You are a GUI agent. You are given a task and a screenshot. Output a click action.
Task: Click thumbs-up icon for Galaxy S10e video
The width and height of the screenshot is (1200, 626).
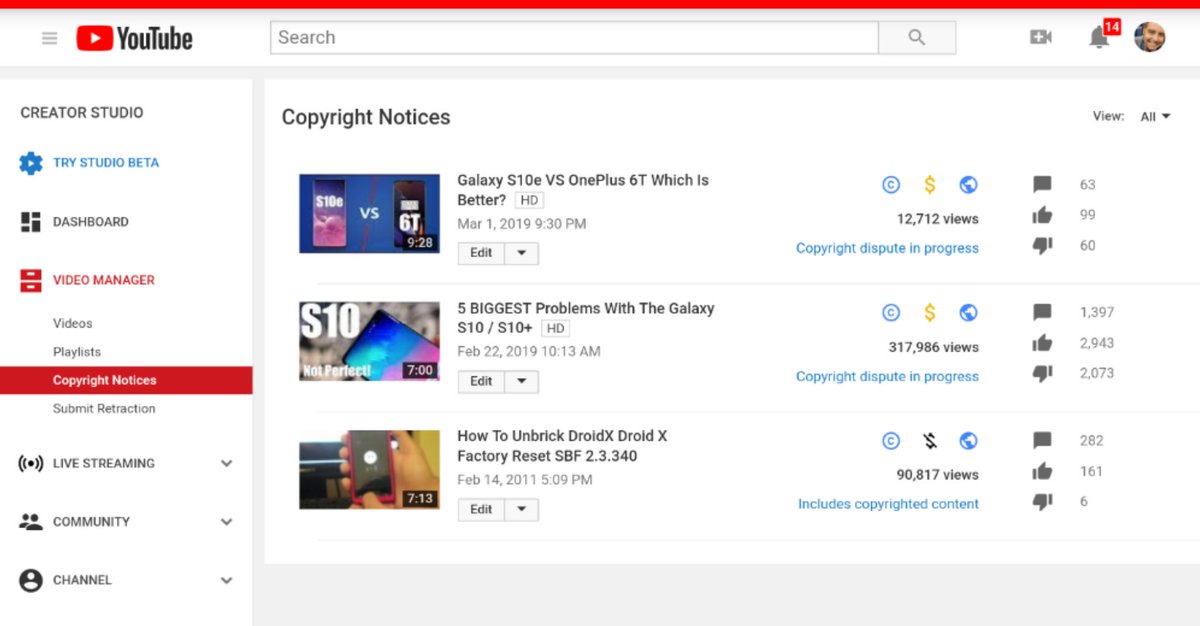point(1042,215)
